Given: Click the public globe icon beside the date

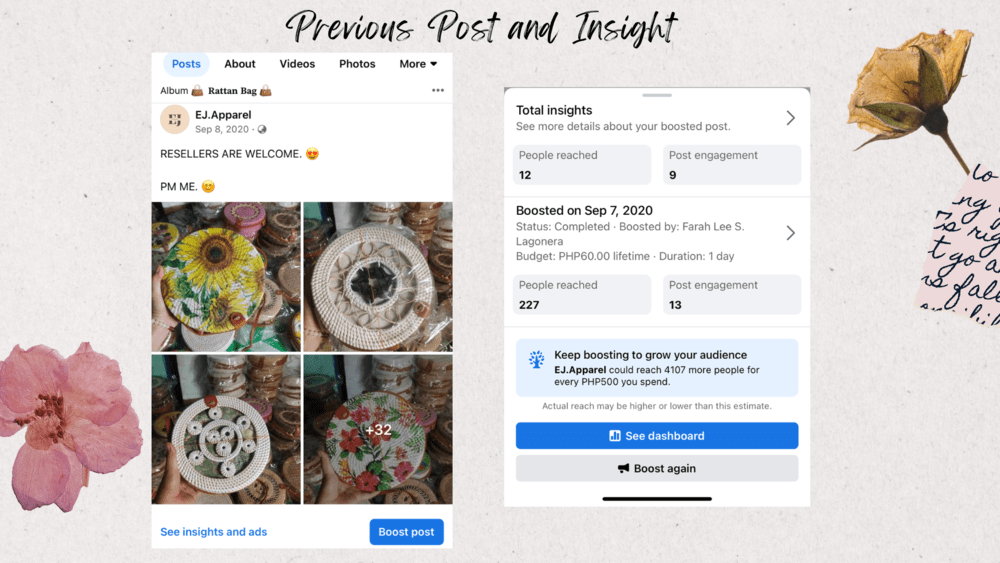Looking at the screenshot, I should pos(262,130).
